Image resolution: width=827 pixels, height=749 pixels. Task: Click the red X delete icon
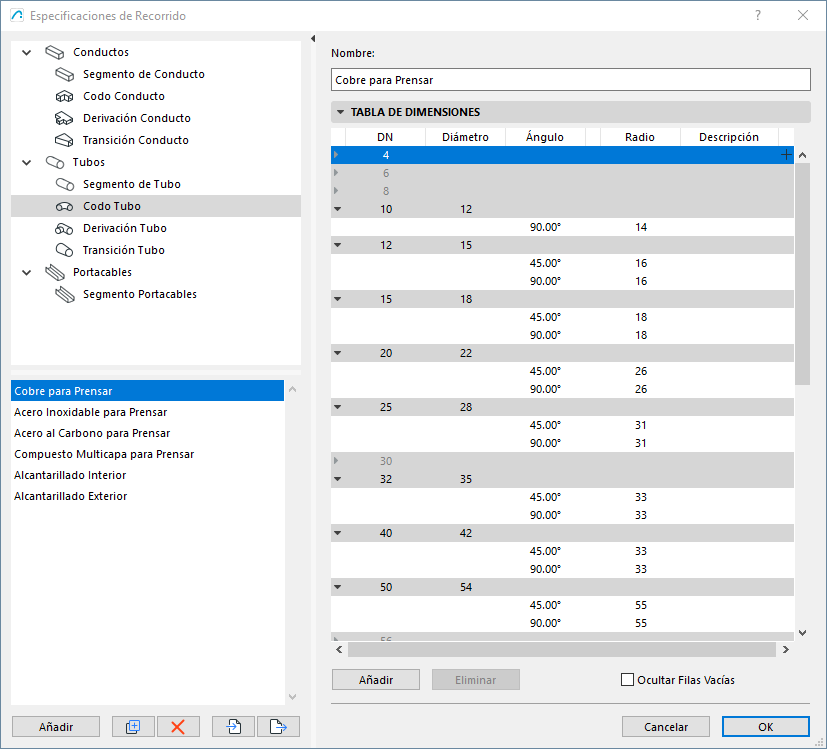point(178,727)
